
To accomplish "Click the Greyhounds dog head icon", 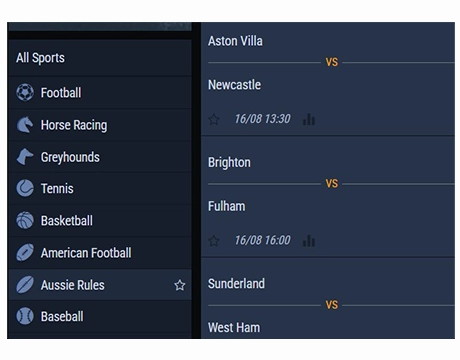I will (25, 157).
